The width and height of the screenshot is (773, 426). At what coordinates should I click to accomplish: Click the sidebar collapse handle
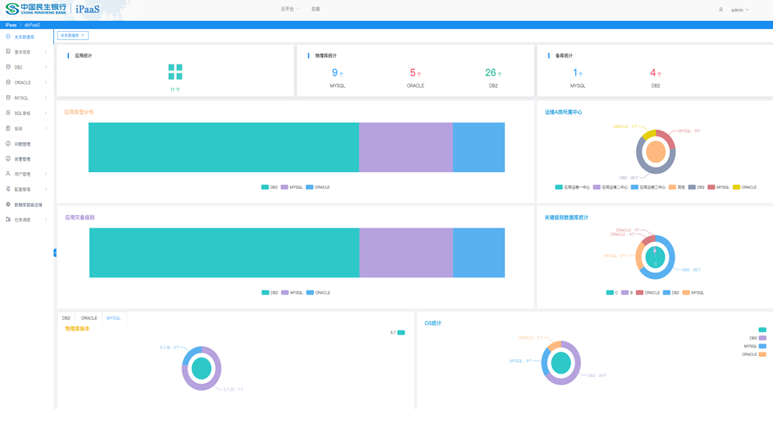click(x=55, y=252)
